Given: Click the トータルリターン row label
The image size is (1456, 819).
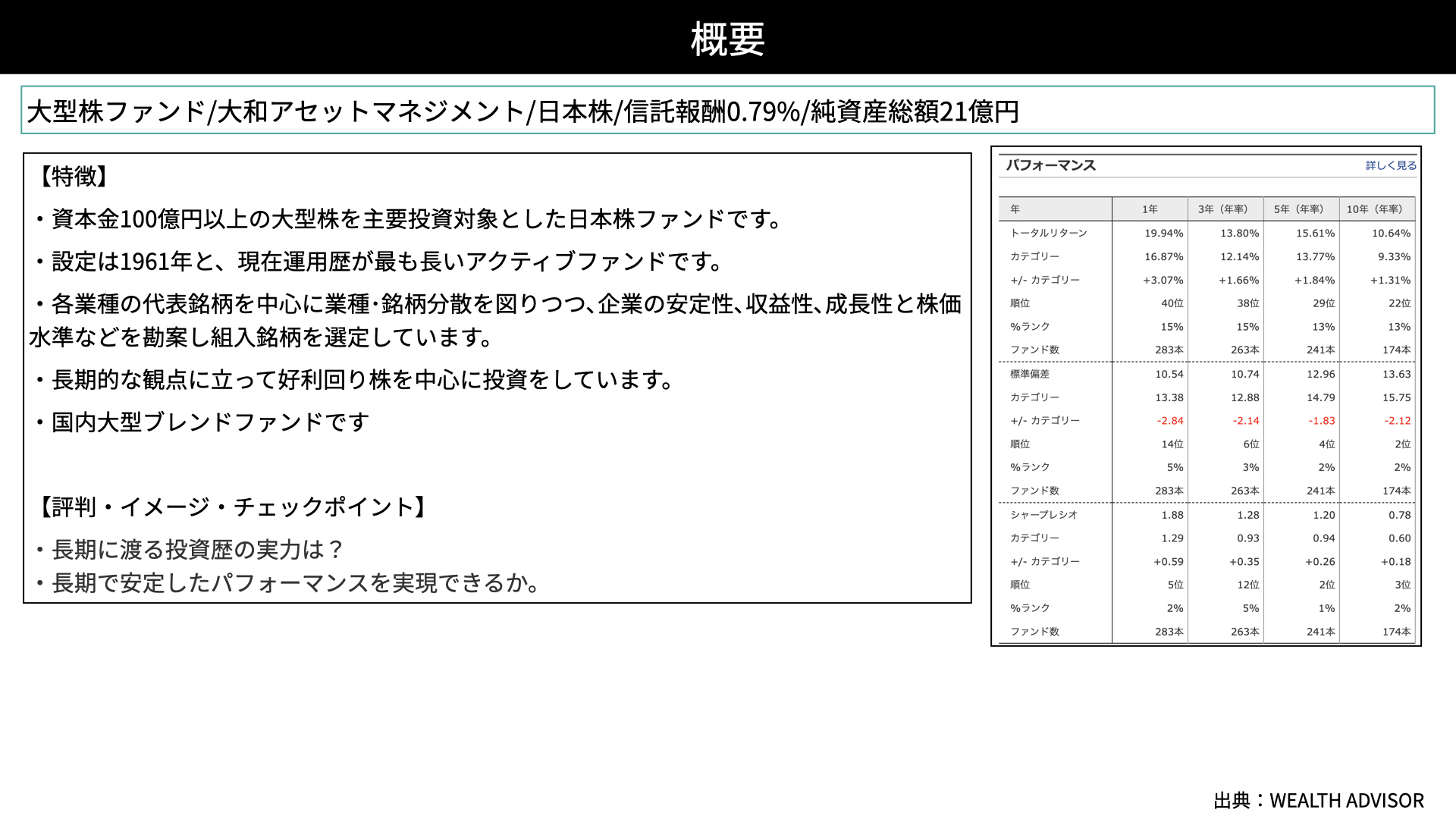Looking at the screenshot, I should coord(1049,233).
